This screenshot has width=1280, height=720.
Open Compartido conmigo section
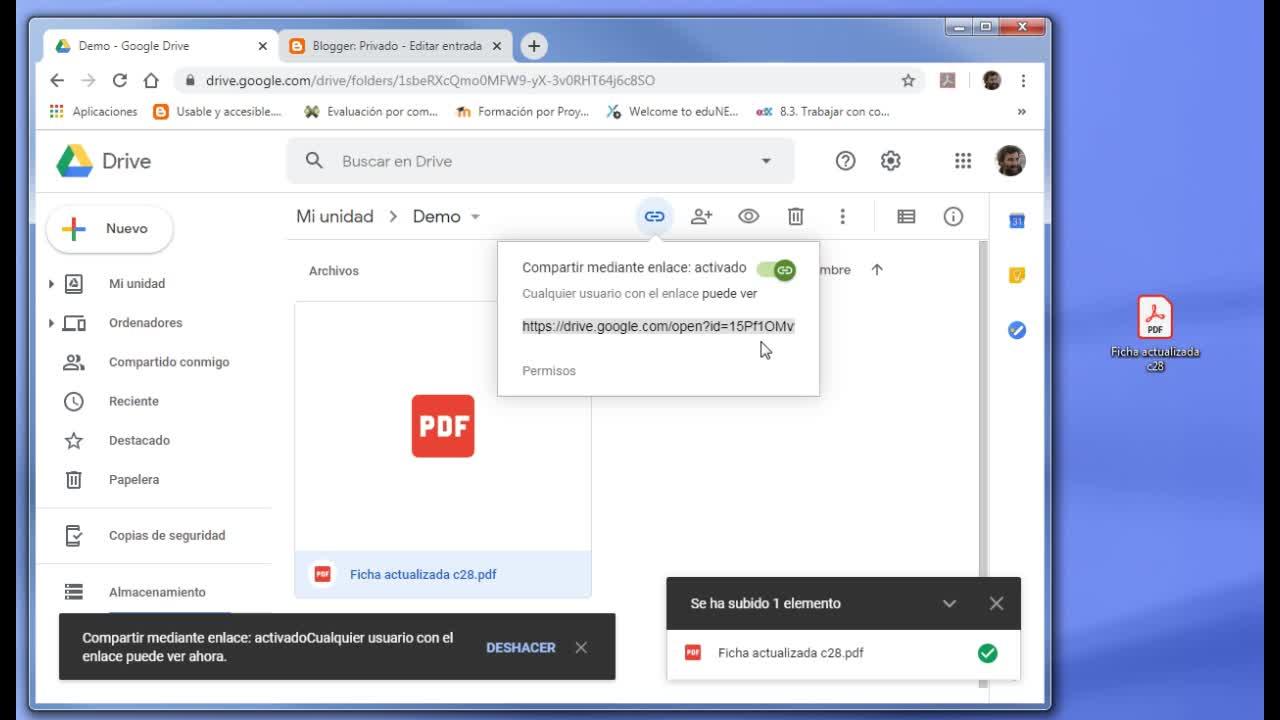(169, 362)
